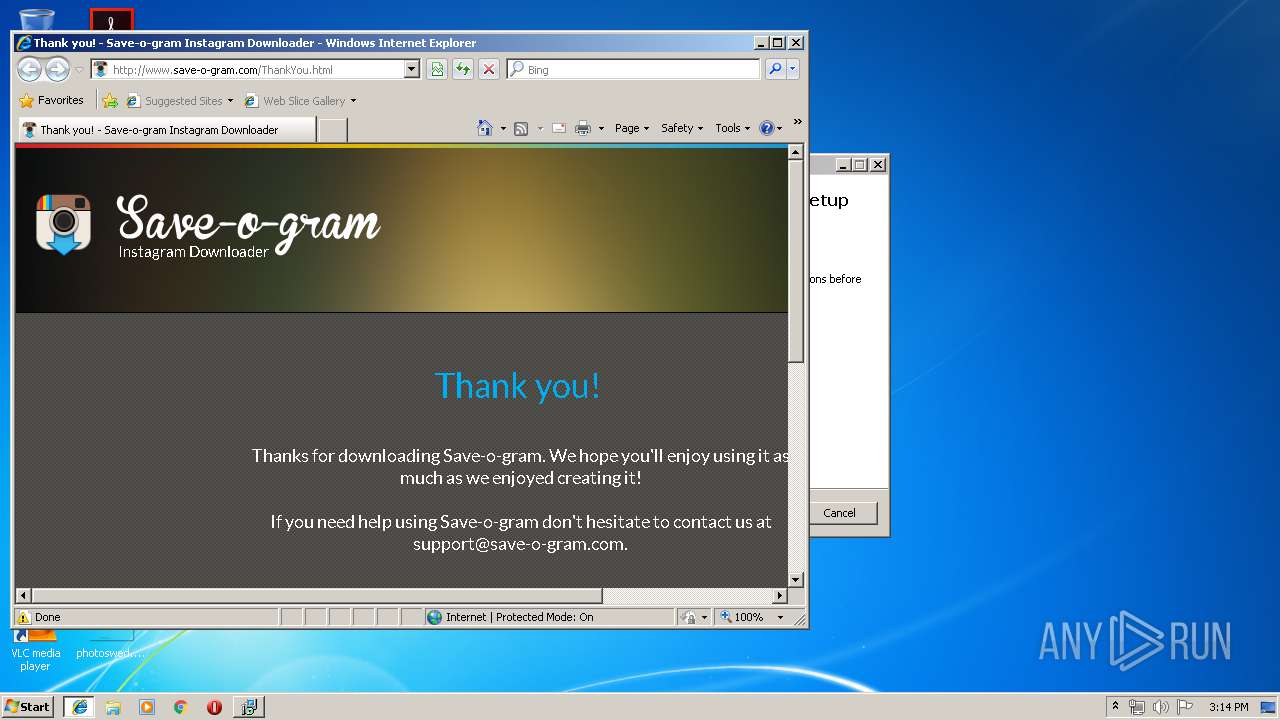Image resolution: width=1280 pixels, height=720 pixels.
Task: Click the RSS feeds icon
Action: pos(521,128)
